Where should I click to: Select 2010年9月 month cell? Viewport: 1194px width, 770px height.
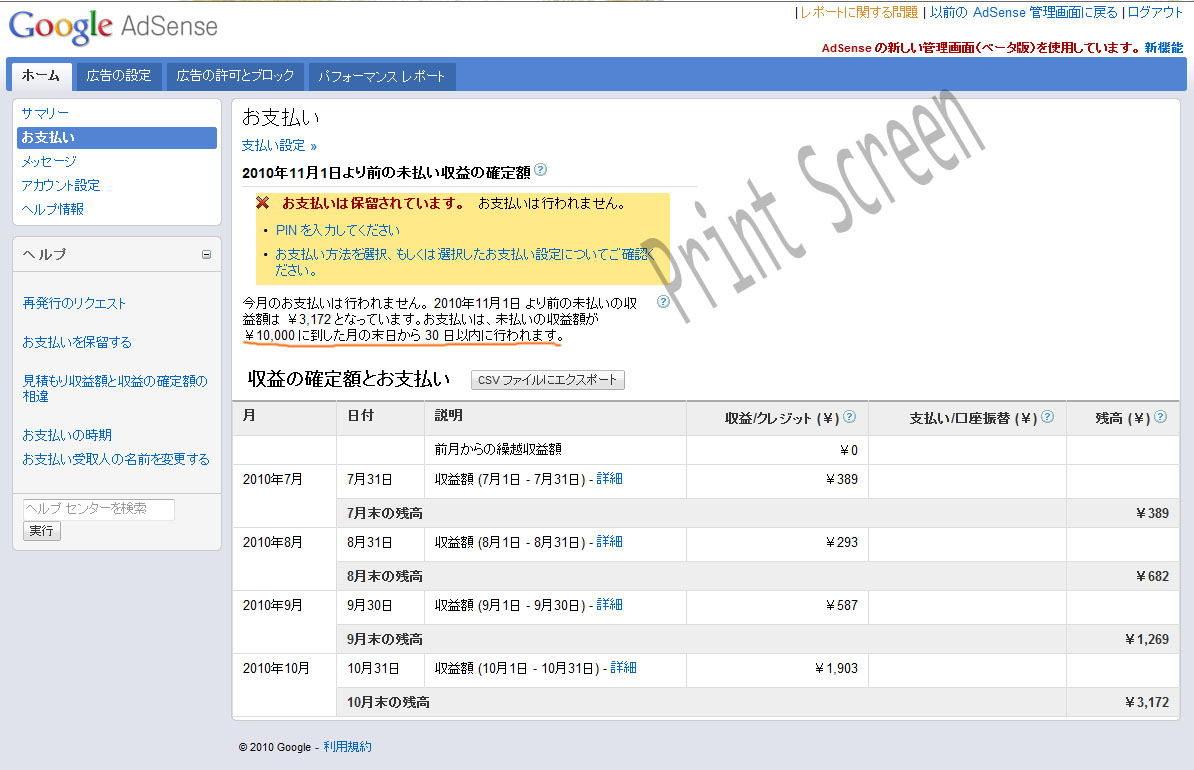[273, 605]
